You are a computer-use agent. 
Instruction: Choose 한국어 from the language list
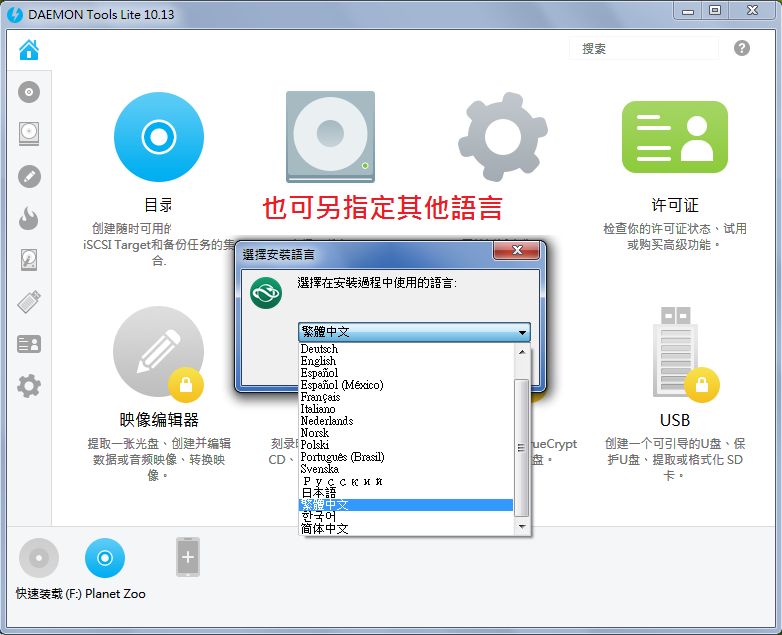(406, 517)
